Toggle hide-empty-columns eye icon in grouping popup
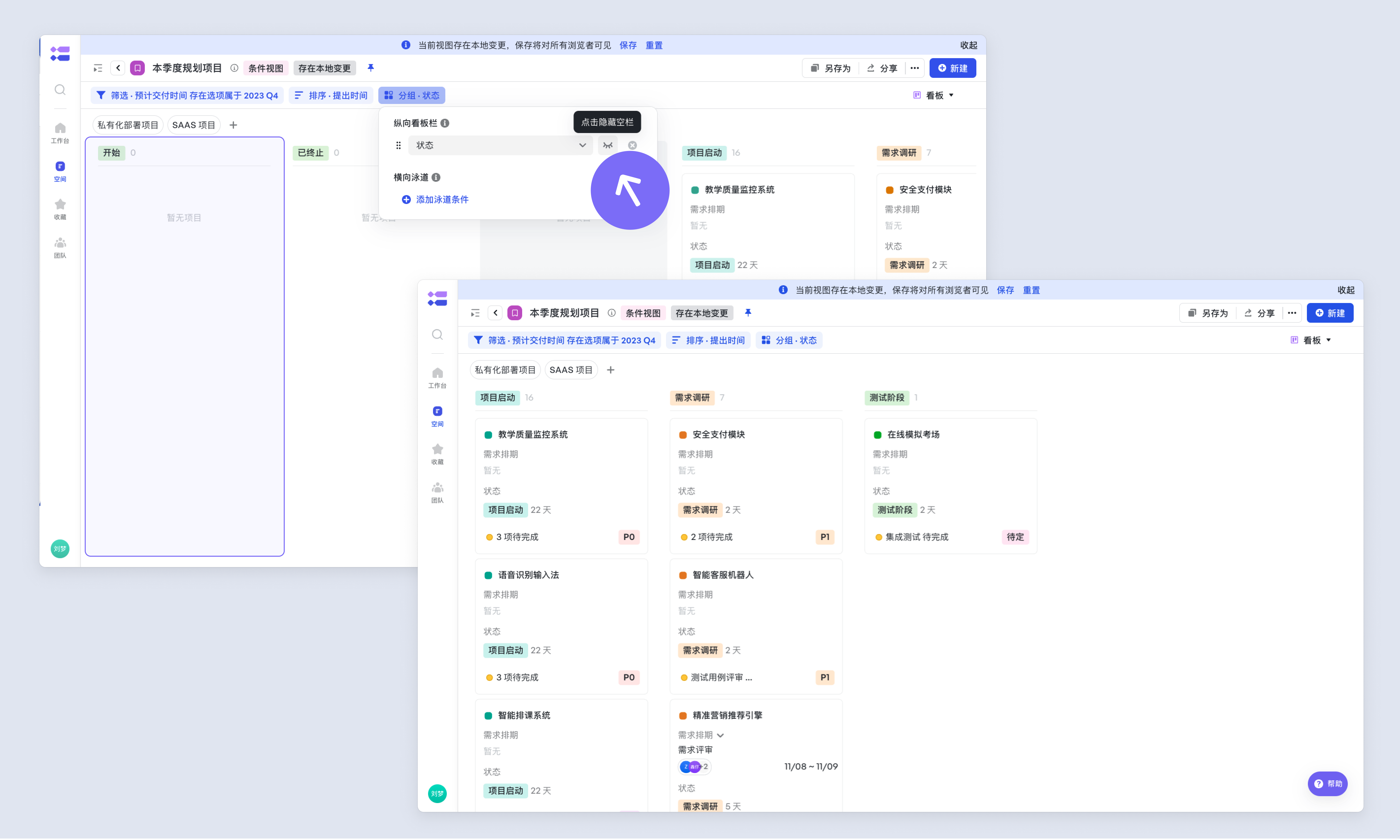The image size is (1400, 840). 608,146
